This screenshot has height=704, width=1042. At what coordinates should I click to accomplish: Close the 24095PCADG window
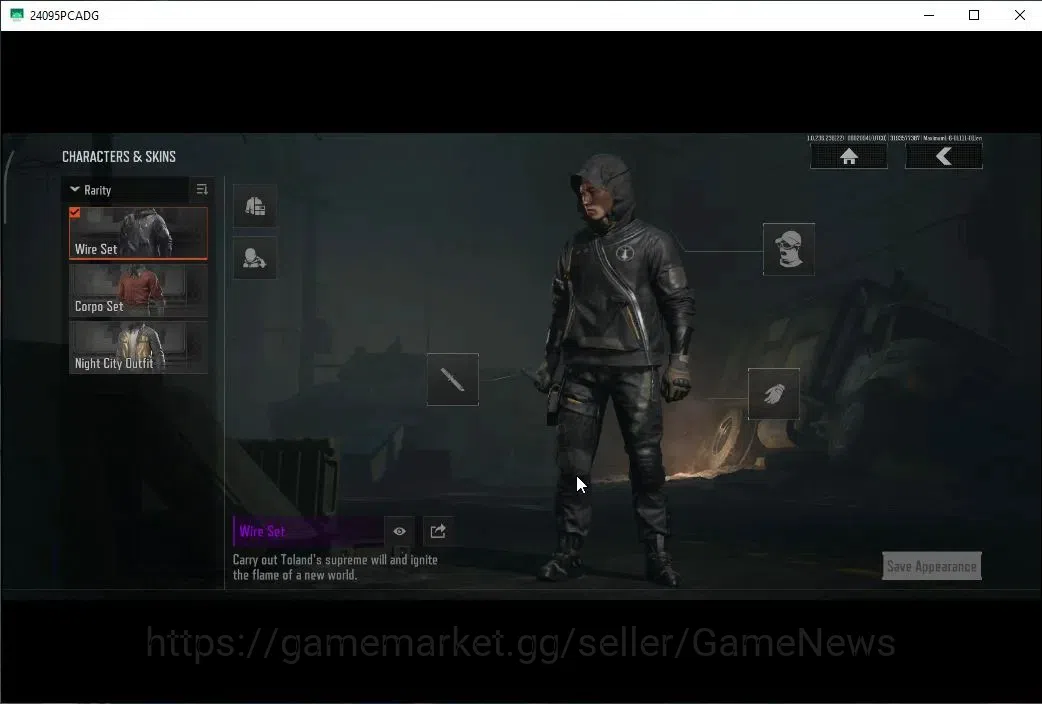(1019, 15)
